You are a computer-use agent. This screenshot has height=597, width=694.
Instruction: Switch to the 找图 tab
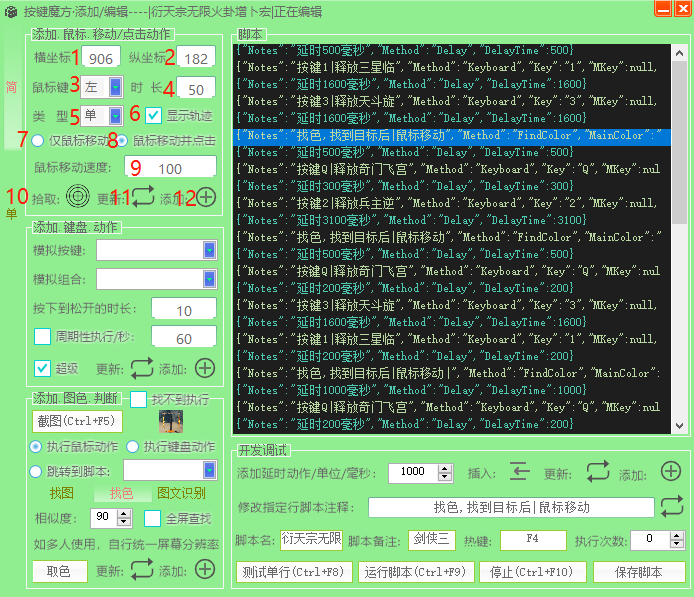point(62,493)
